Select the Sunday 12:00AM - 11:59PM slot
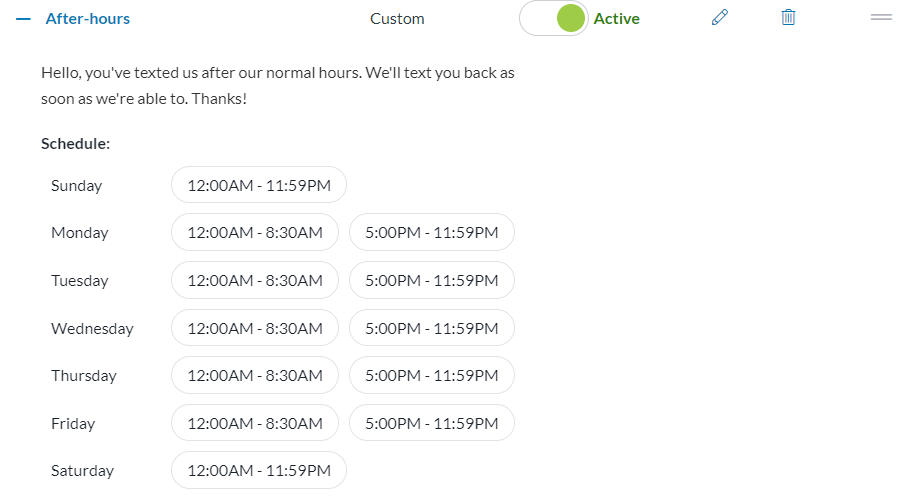 coord(259,185)
